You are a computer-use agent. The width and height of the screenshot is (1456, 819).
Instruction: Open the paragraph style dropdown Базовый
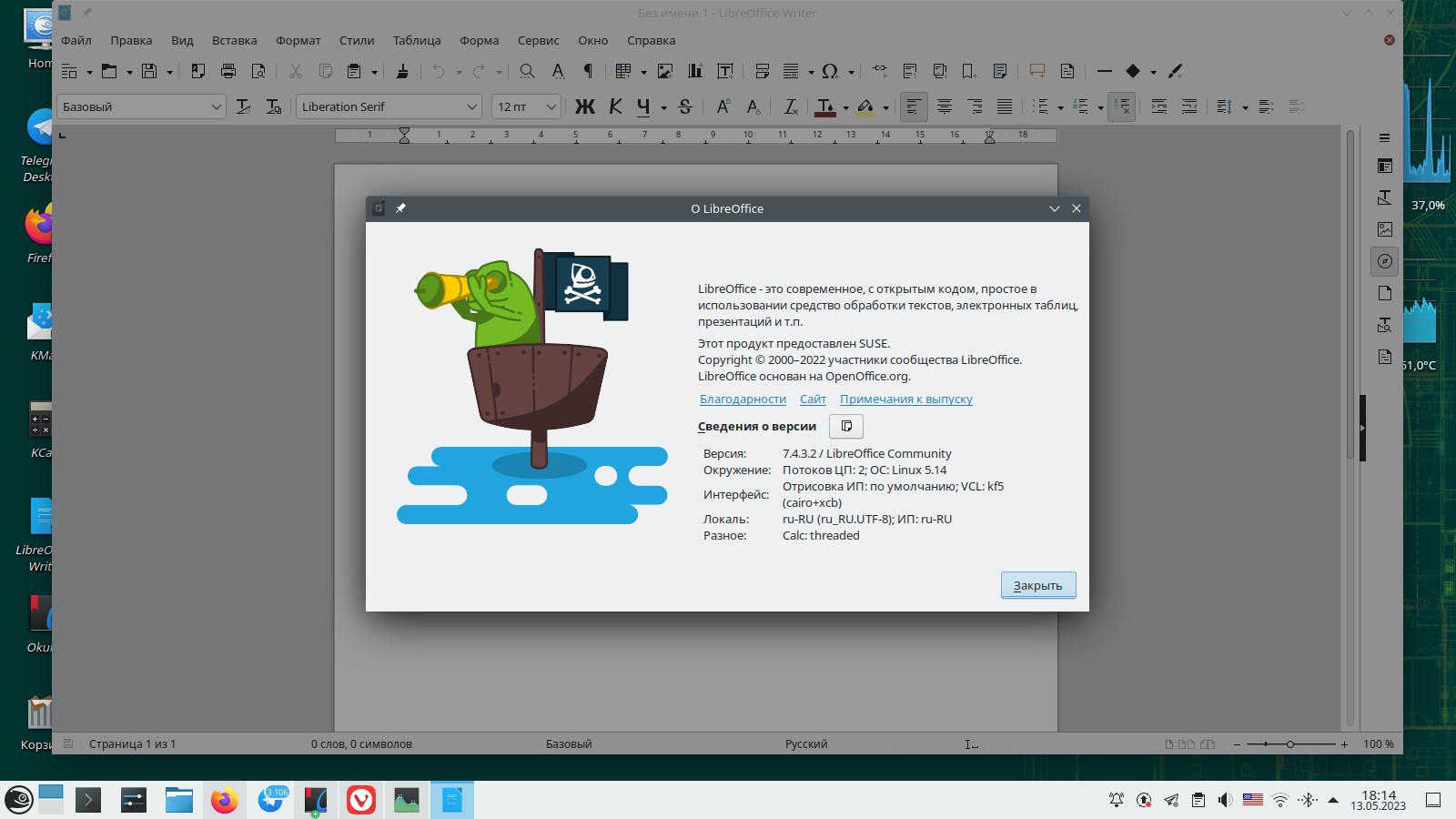[216, 106]
